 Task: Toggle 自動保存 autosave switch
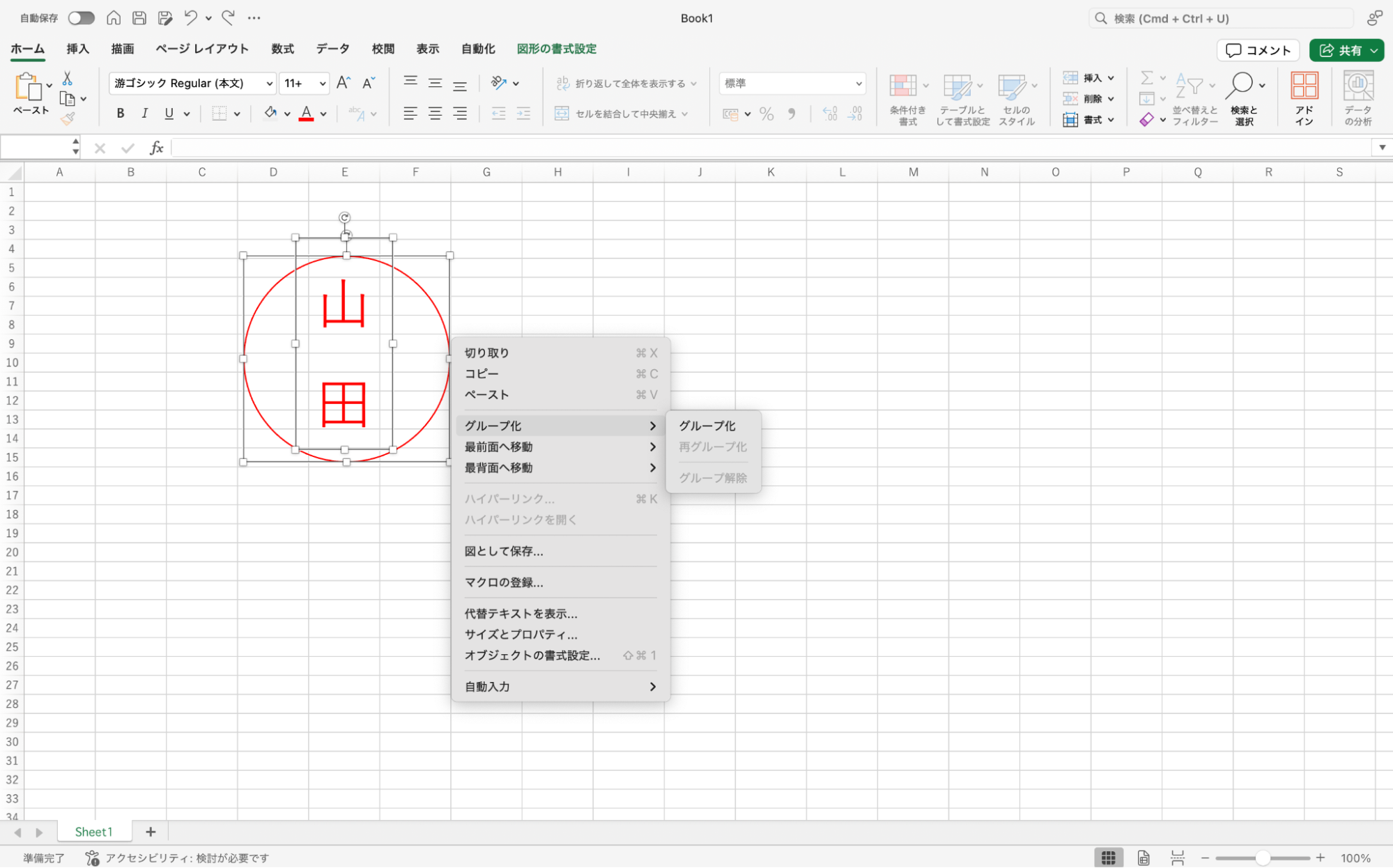(x=81, y=17)
